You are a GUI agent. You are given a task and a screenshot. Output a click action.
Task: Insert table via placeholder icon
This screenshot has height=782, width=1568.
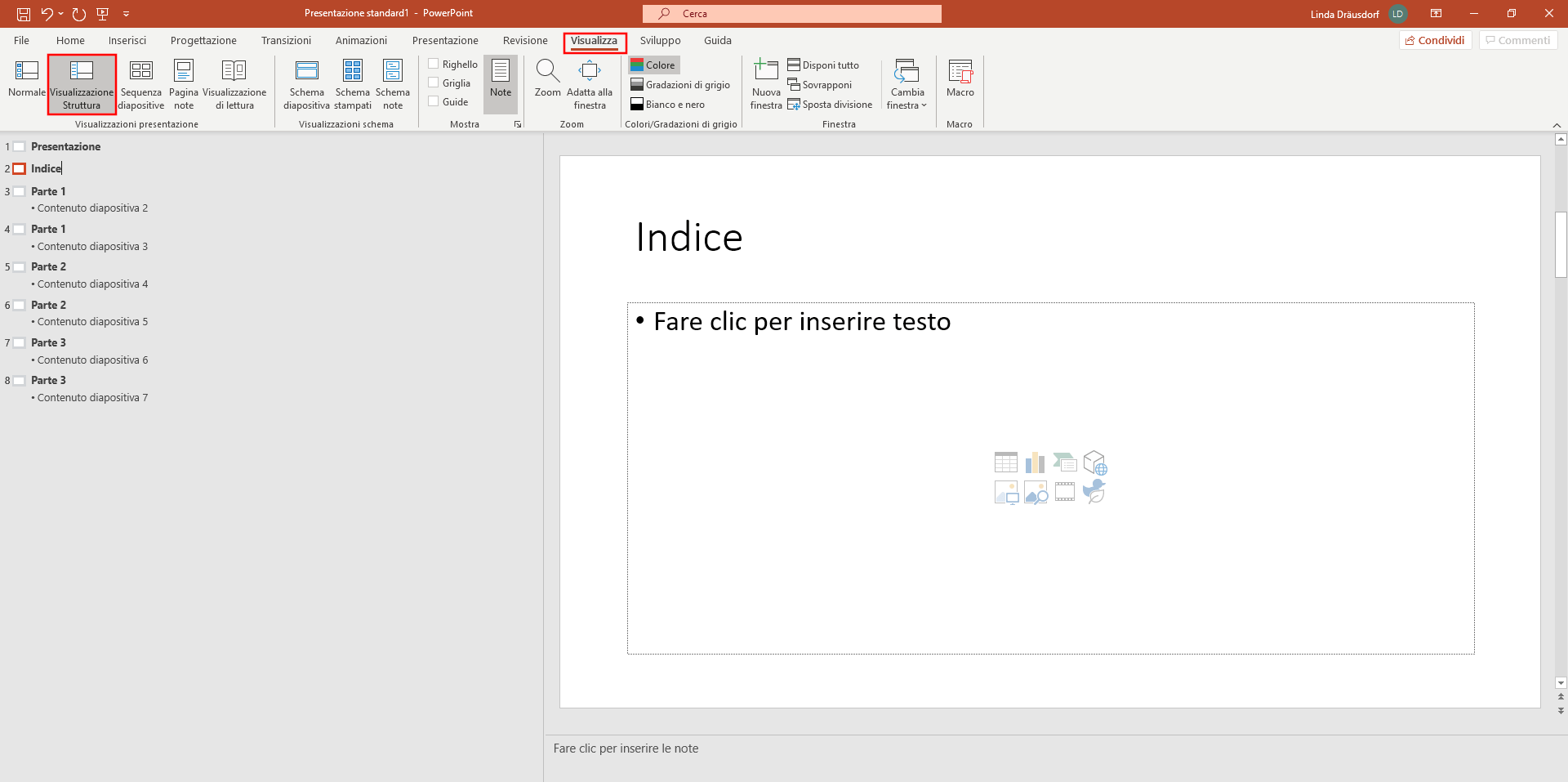pyautogui.click(x=1006, y=462)
